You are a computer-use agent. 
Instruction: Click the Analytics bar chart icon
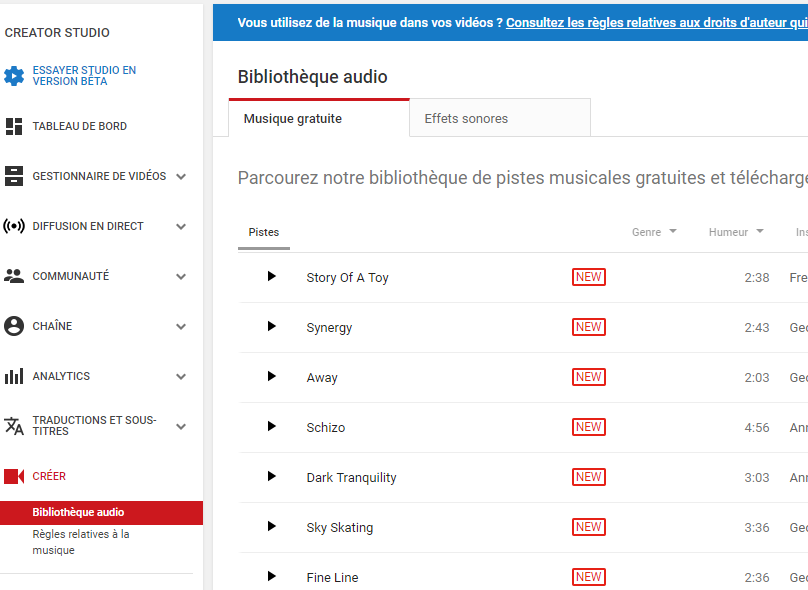coord(14,376)
